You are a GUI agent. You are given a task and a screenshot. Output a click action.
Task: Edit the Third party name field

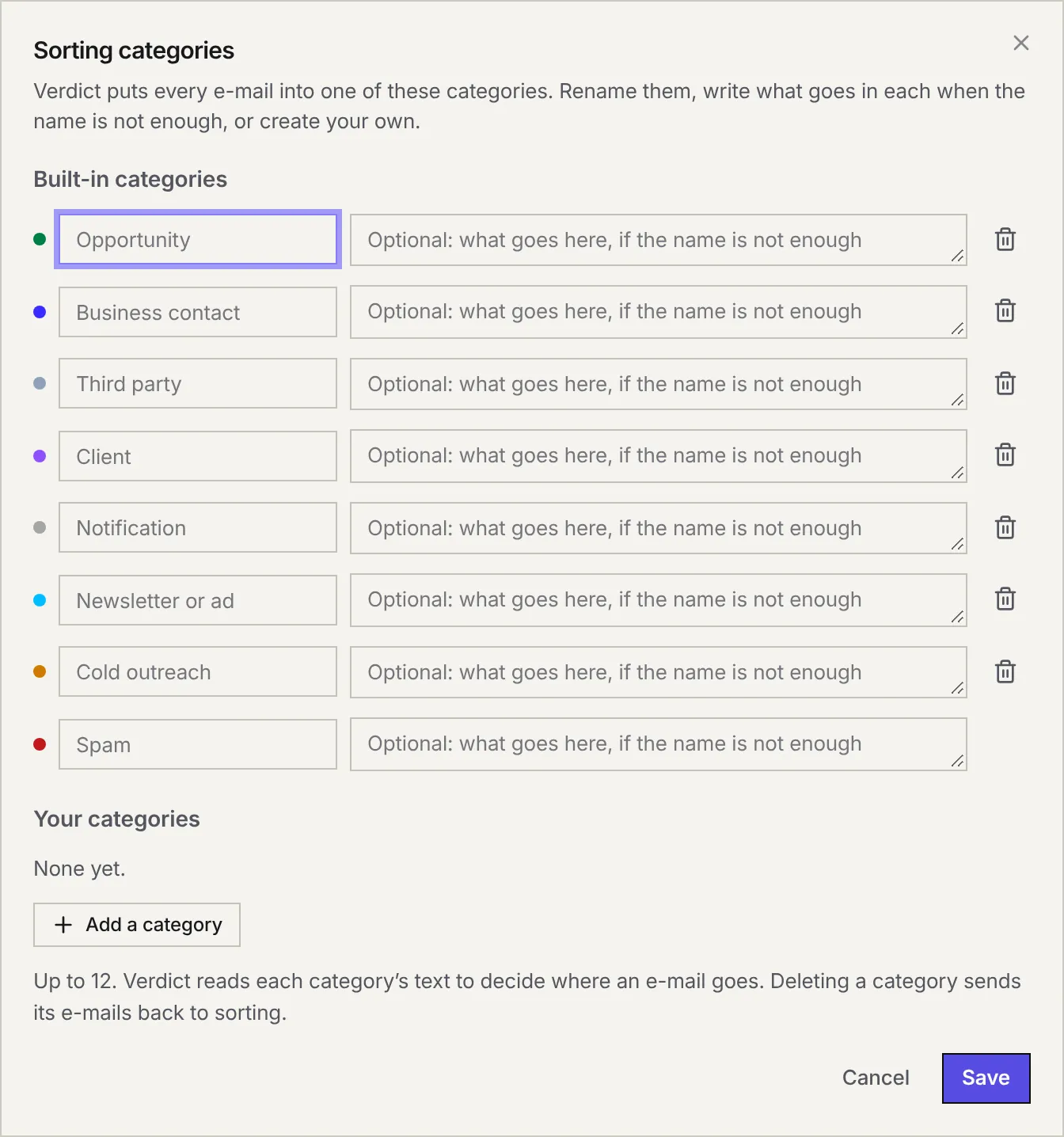pyautogui.click(x=198, y=383)
